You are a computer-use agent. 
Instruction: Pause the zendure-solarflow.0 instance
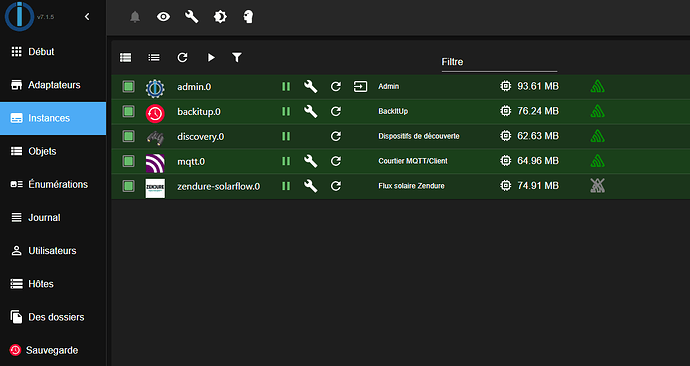point(286,186)
